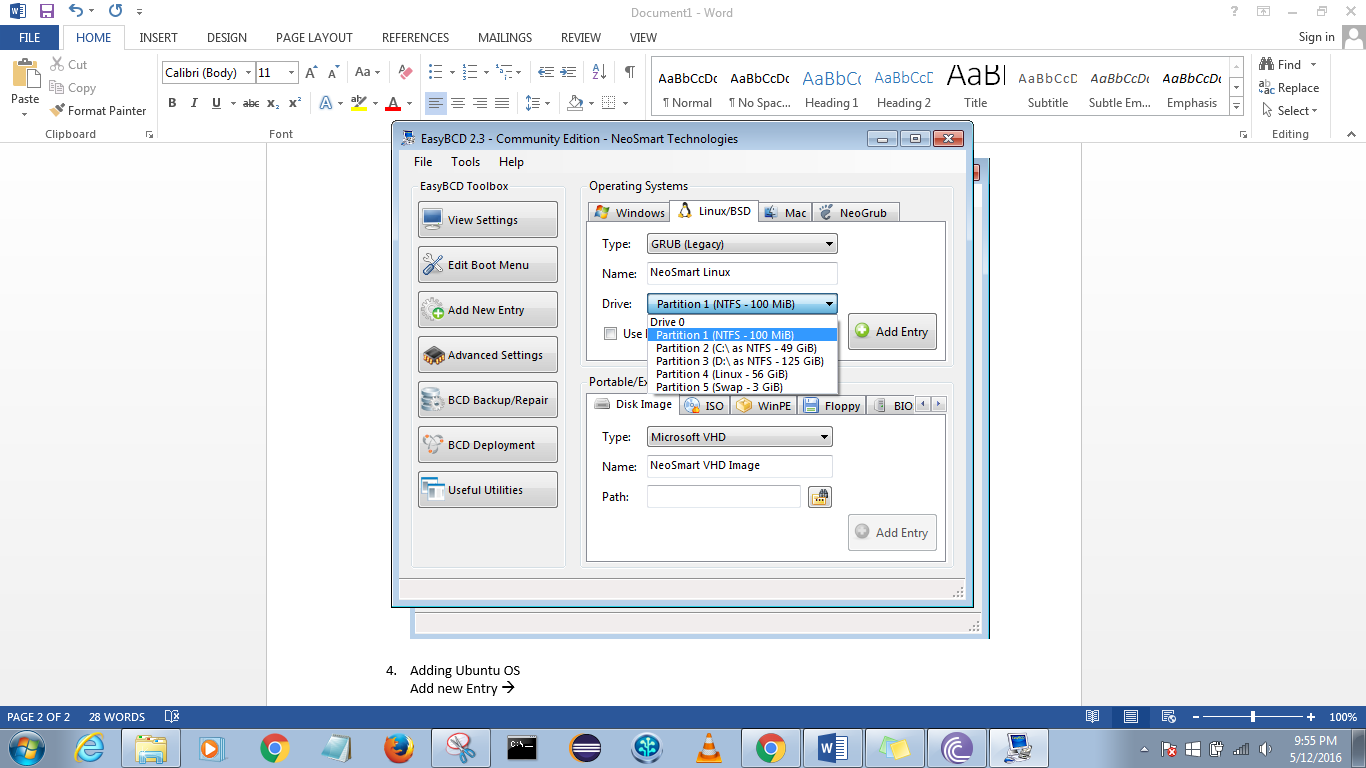The width and height of the screenshot is (1366, 768).
Task: Click the Grow Font icon
Action: [x=312, y=73]
